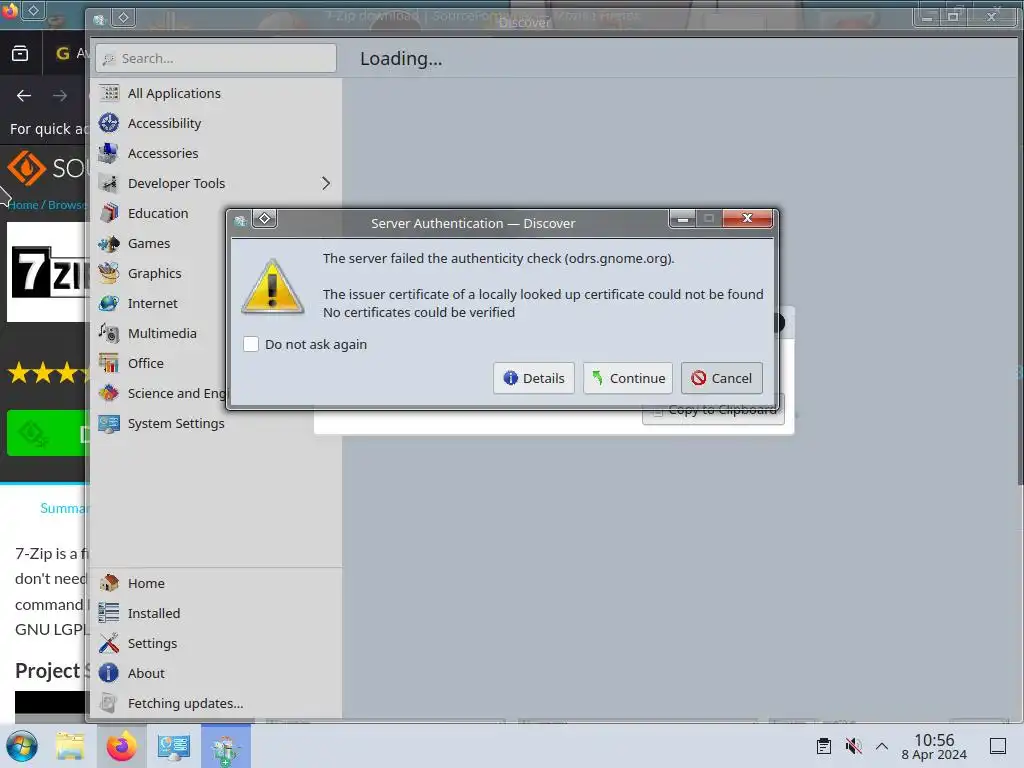The image size is (1024, 768).
Task: Open Firefox tab overview icon
Action: (x=20, y=53)
